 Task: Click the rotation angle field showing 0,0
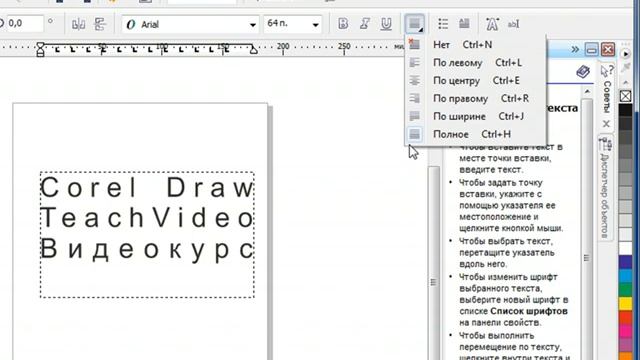[24, 23]
